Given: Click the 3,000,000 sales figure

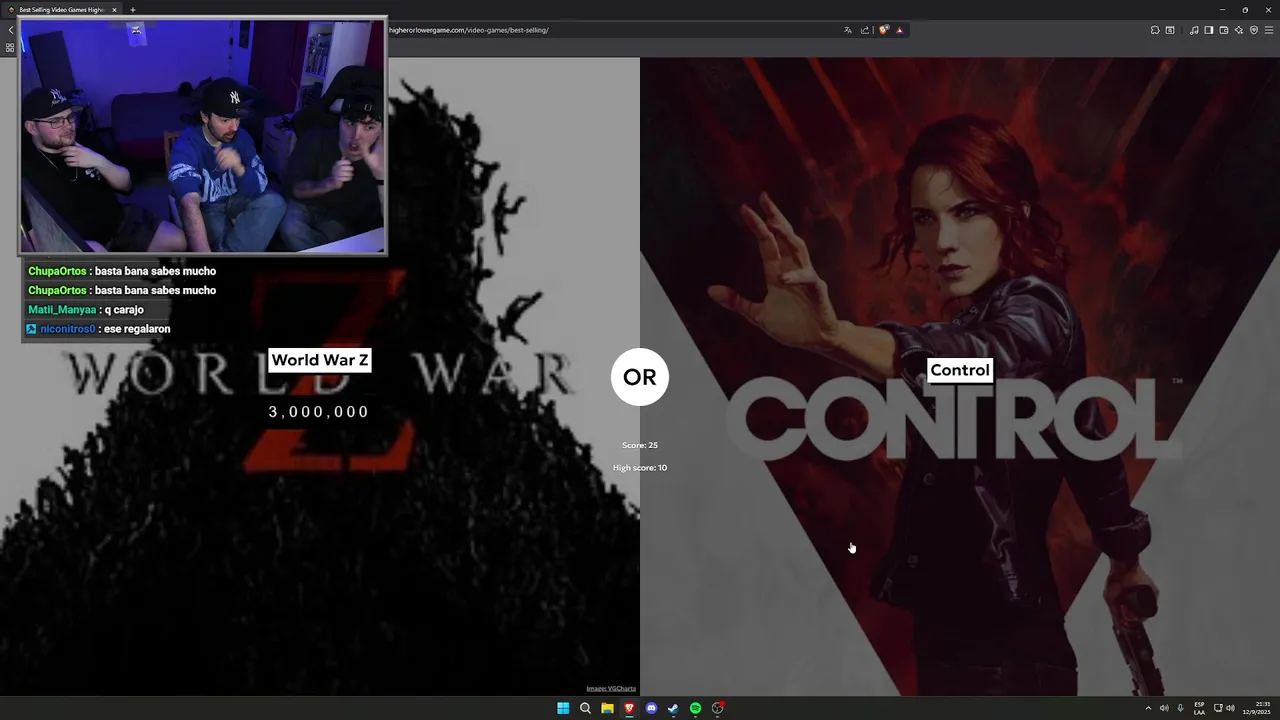Looking at the screenshot, I should coord(319,412).
